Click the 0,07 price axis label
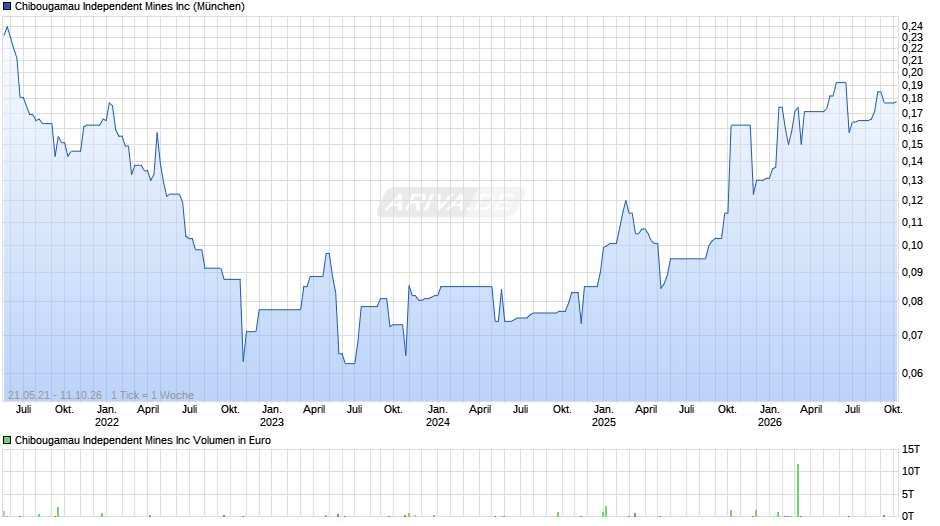The image size is (940, 526). click(912, 335)
